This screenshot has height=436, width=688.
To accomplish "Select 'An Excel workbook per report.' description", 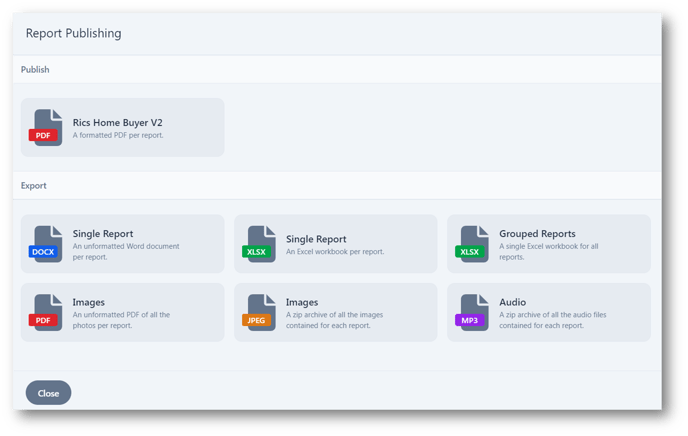I will [x=335, y=252].
